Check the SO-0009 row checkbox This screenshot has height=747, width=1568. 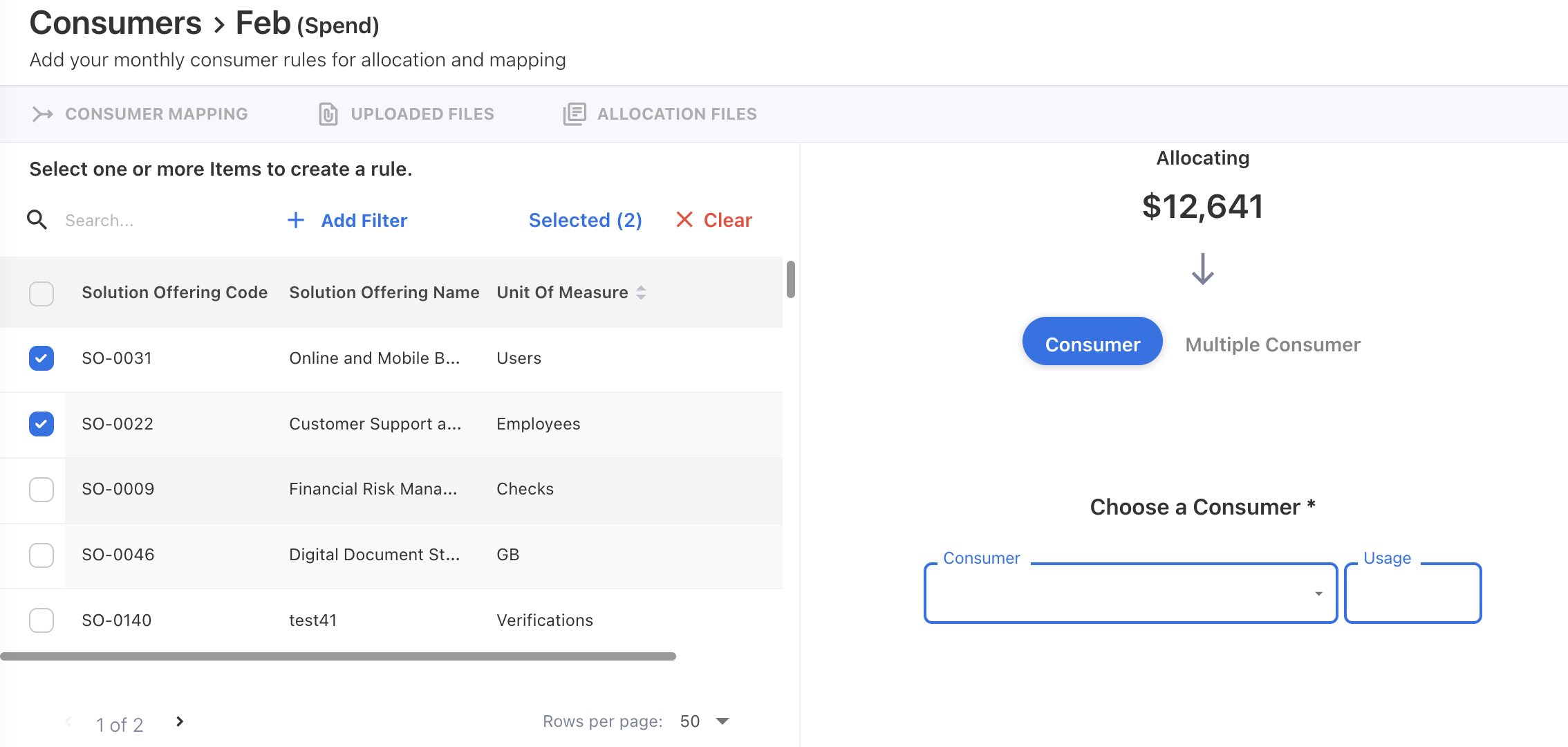pyautogui.click(x=41, y=489)
